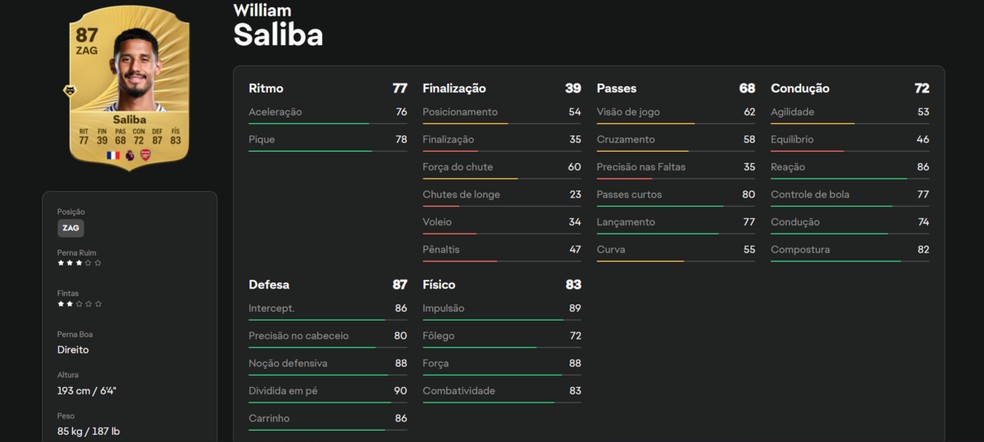Click the Fintas star rating
The width and height of the screenshot is (984, 442).
(x=79, y=303)
